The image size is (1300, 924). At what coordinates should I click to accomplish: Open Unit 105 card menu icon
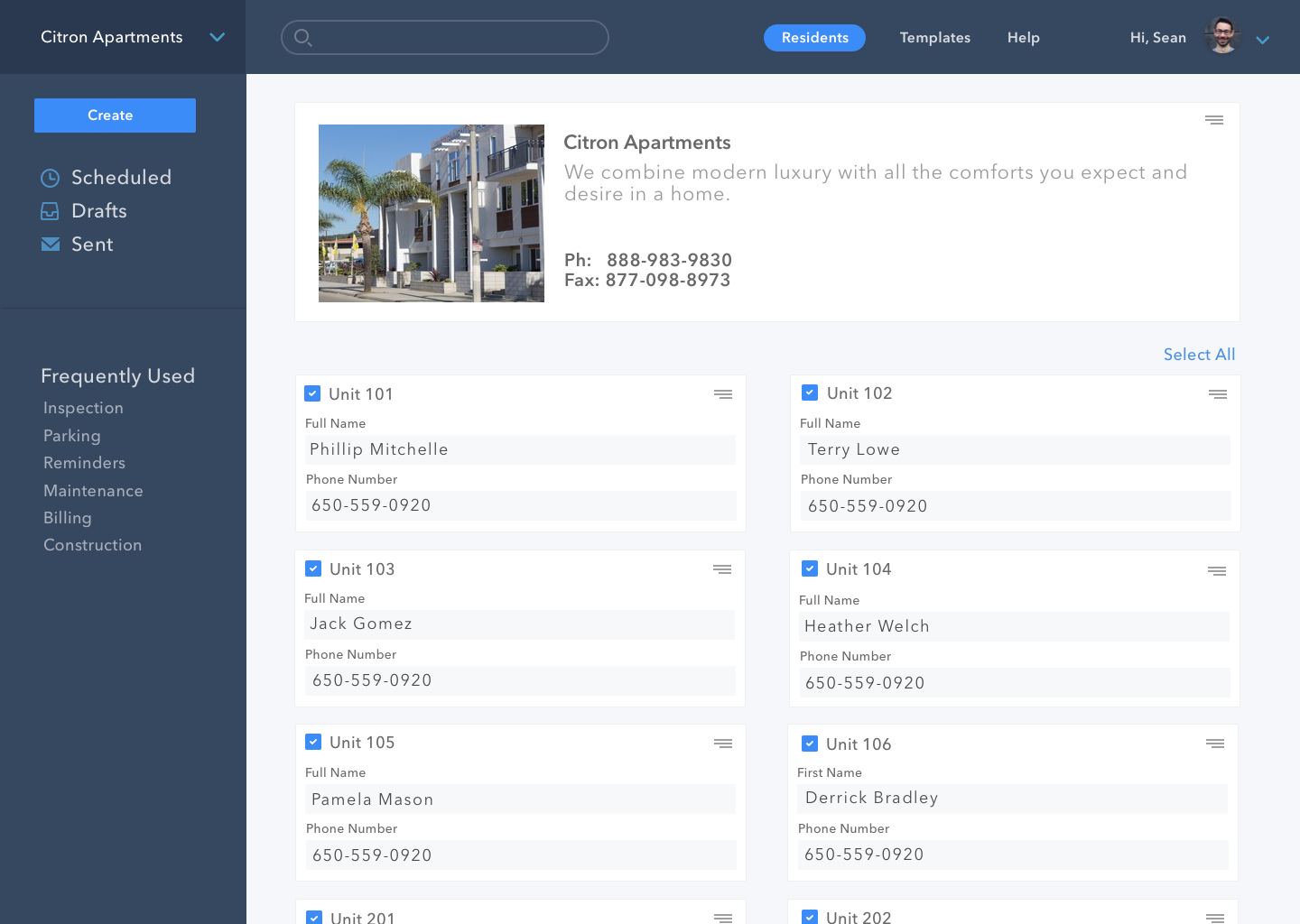click(x=723, y=744)
